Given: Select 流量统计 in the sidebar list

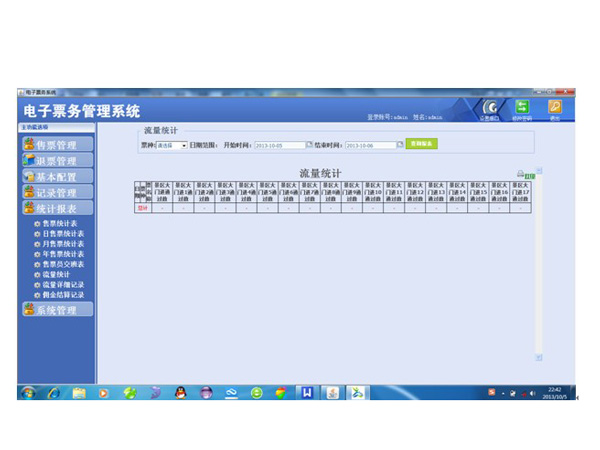Looking at the screenshot, I should (x=56, y=274).
